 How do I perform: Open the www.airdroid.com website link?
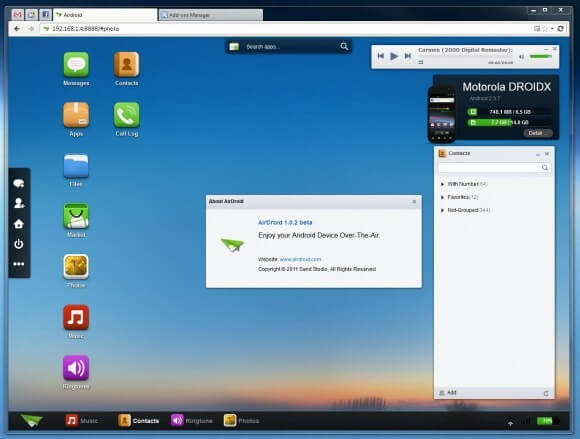[300, 259]
